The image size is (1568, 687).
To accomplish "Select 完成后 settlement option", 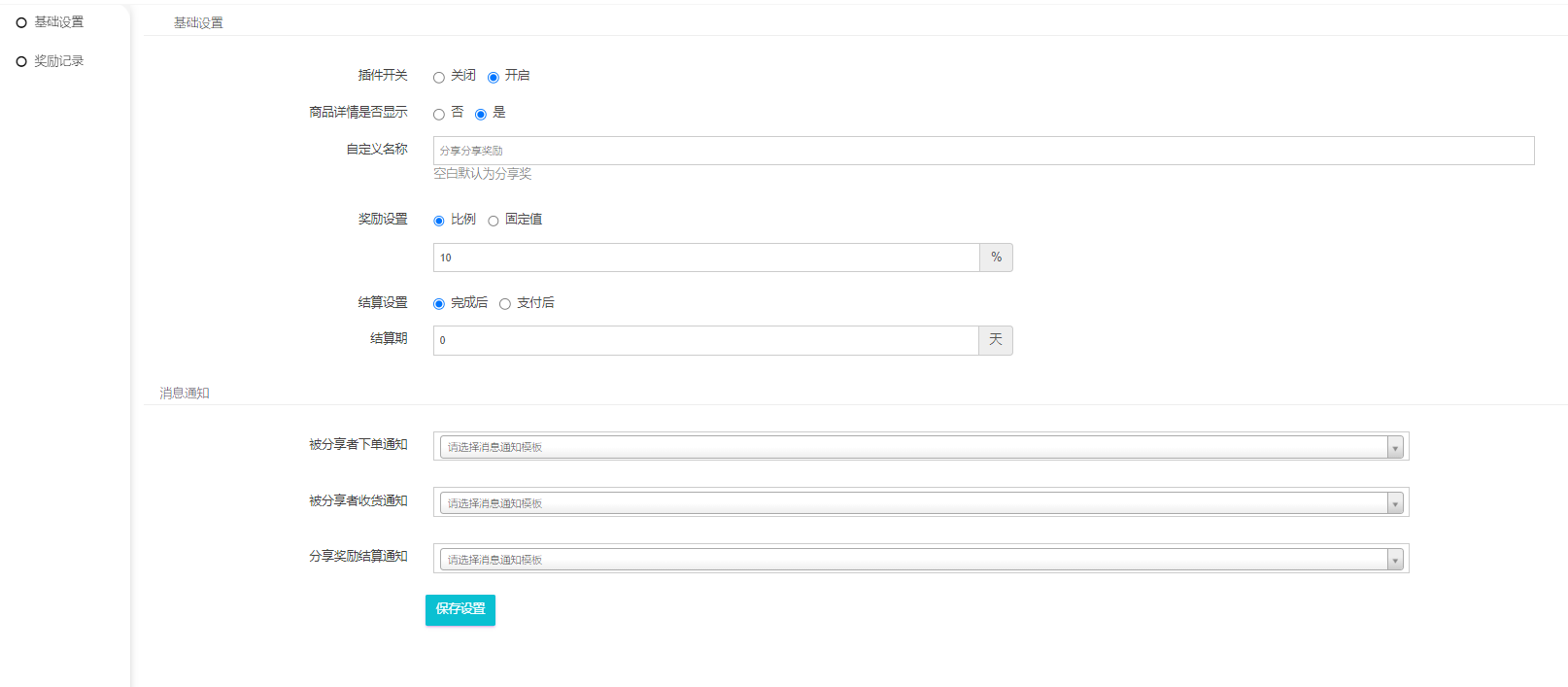I will pos(439,304).
